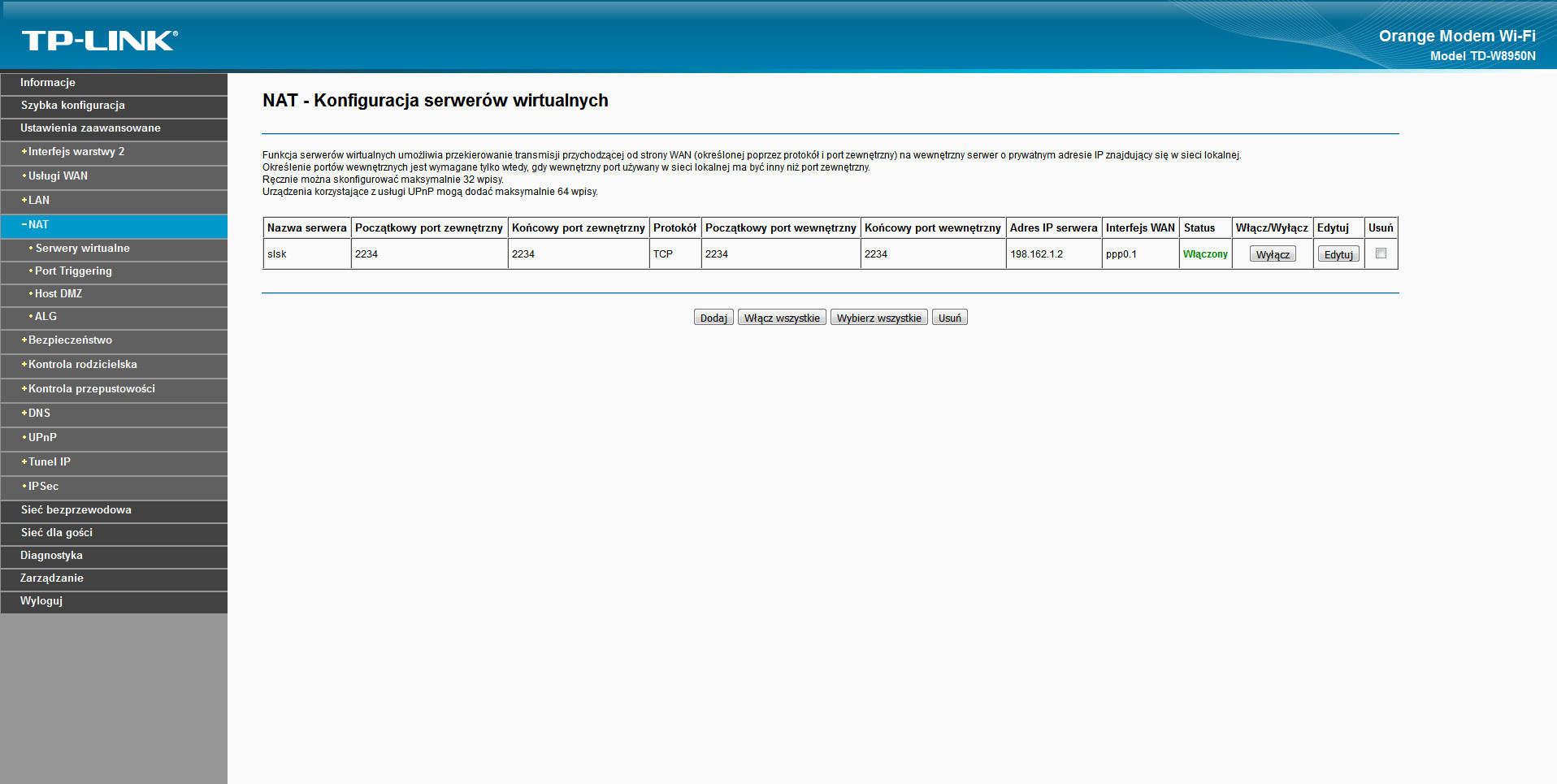Click Początkowy port zewnętrzny header
The width and height of the screenshot is (1557, 784).
coord(429,228)
